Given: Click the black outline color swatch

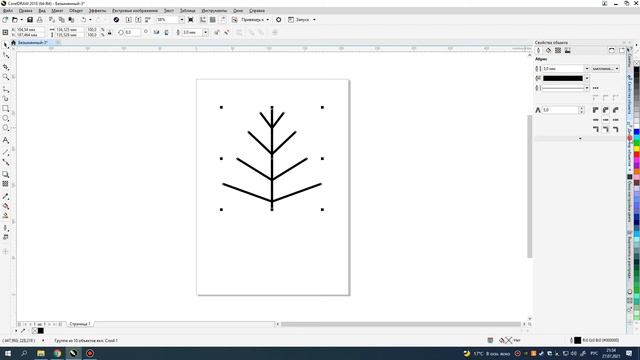Looking at the screenshot, I should pos(563,78).
